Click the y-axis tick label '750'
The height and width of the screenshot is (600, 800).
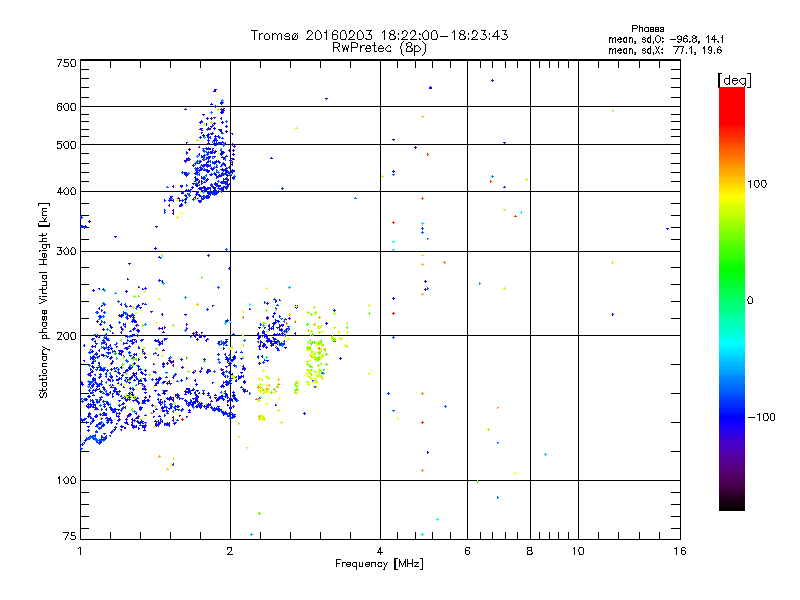[x=66, y=63]
